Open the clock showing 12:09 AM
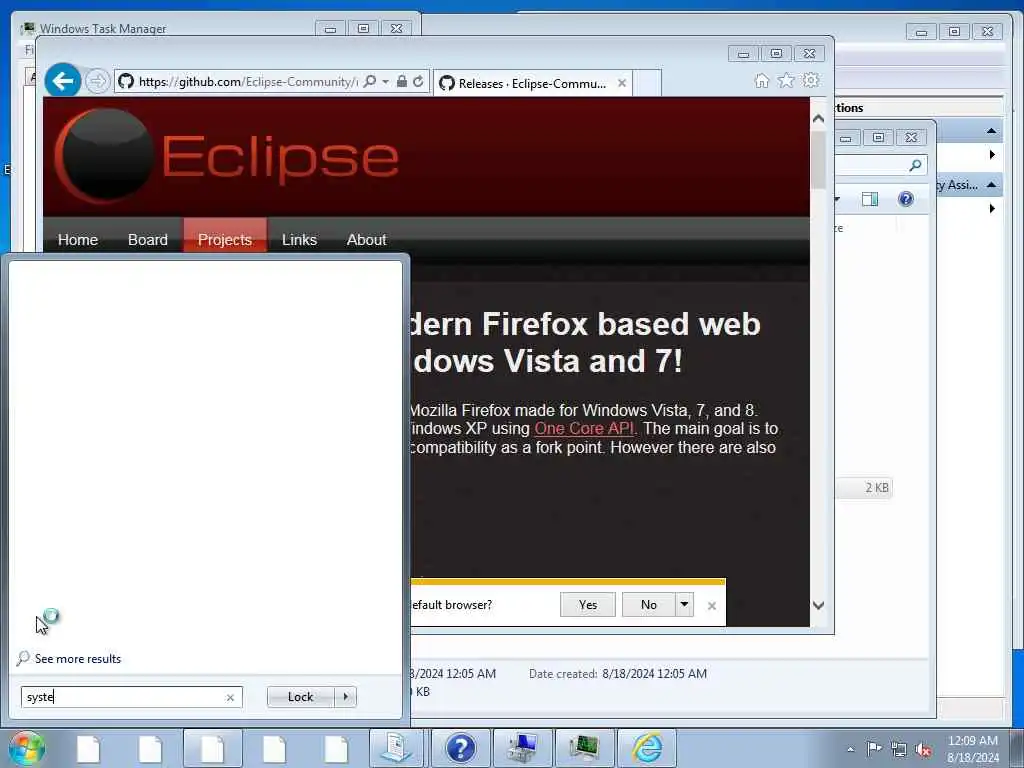Screen dimensions: 1024x768 (x=972, y=749)
